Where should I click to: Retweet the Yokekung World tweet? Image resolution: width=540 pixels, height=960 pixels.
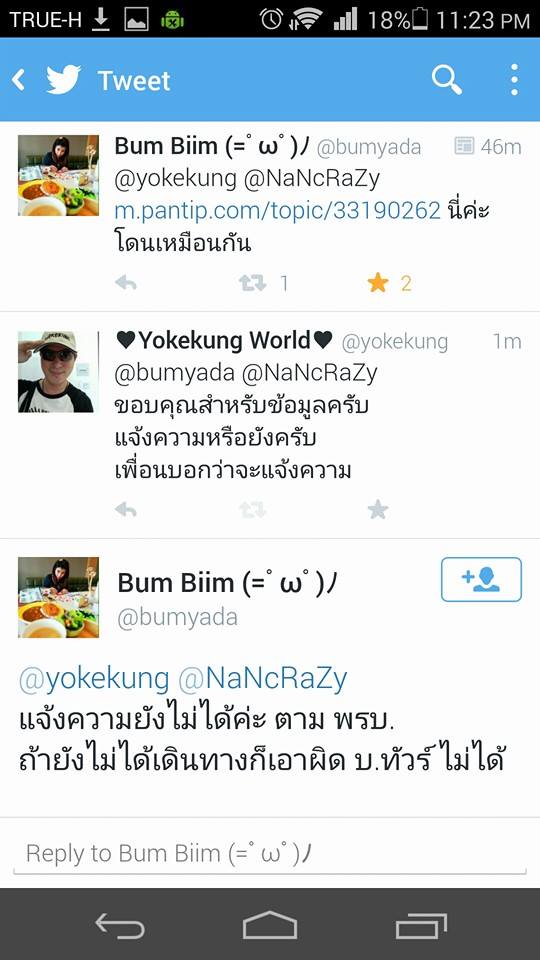point(252,509)
